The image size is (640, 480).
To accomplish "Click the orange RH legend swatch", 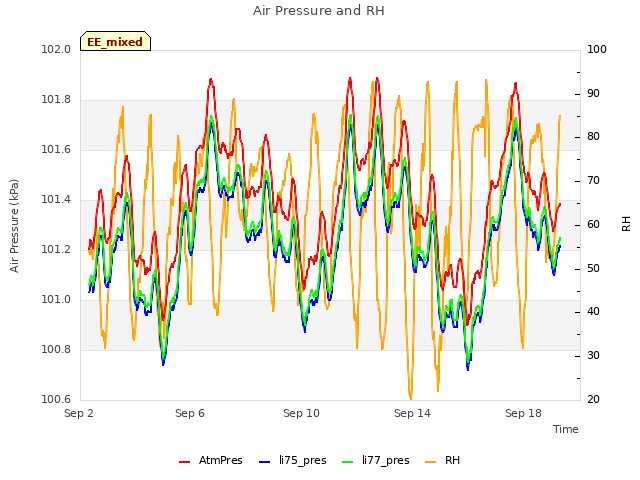I will click(x=431, y=462).
